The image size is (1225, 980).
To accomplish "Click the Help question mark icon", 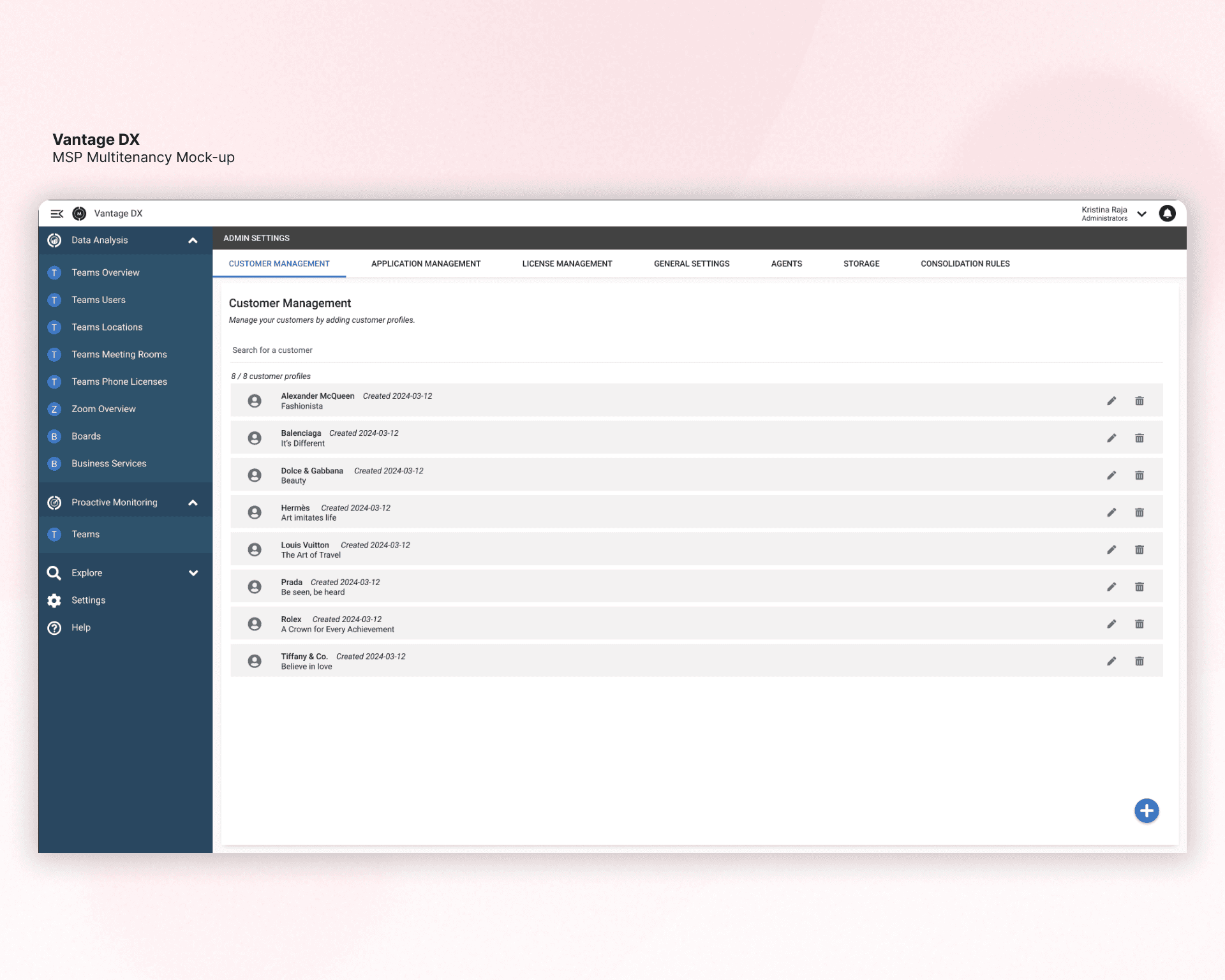I will pos(54,628).
